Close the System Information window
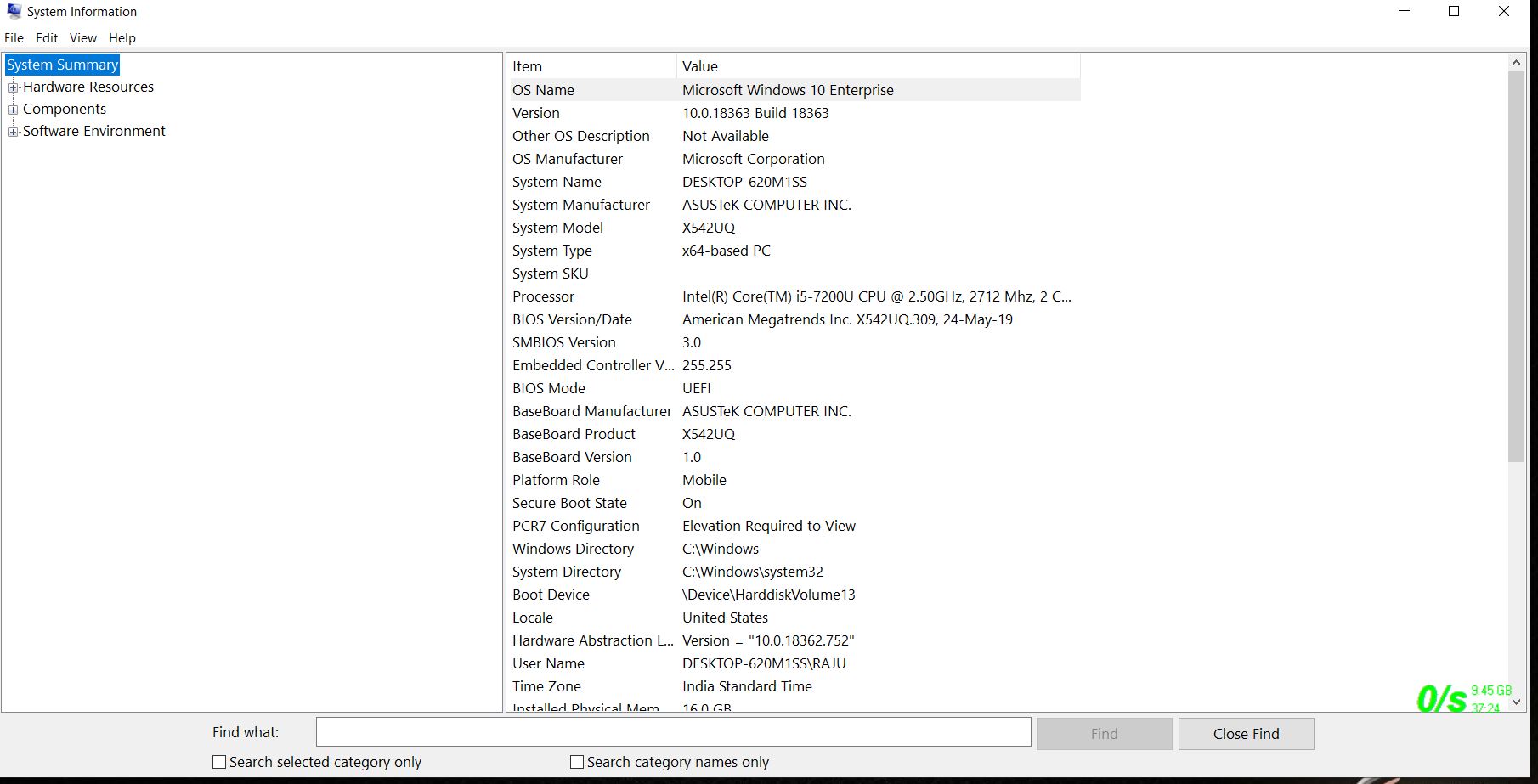The height and width of the screenshot is (784, 1538). pyautogui.click(x=1503, y=12)
